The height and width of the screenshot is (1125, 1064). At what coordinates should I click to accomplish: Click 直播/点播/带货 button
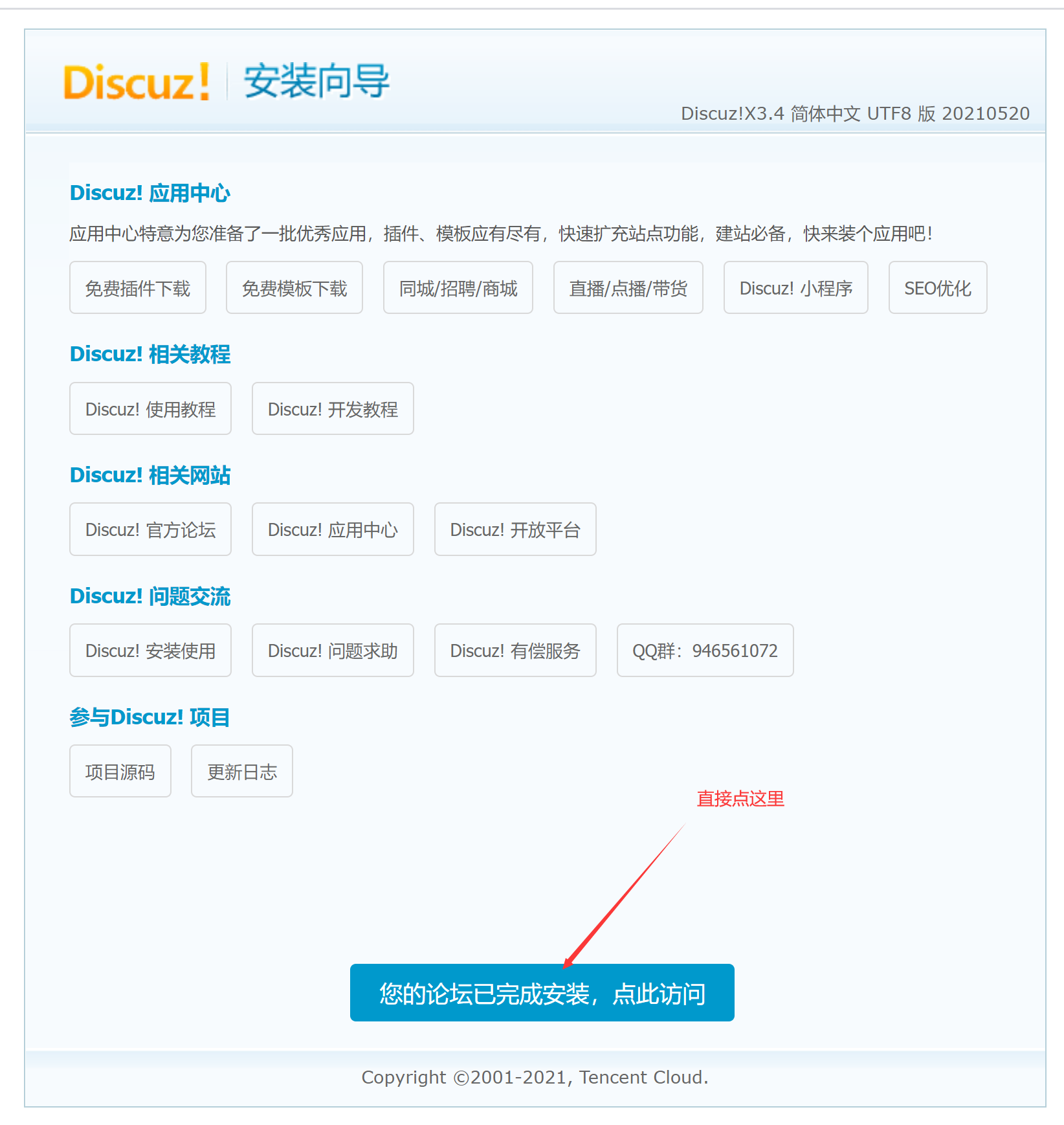(628, 288)
